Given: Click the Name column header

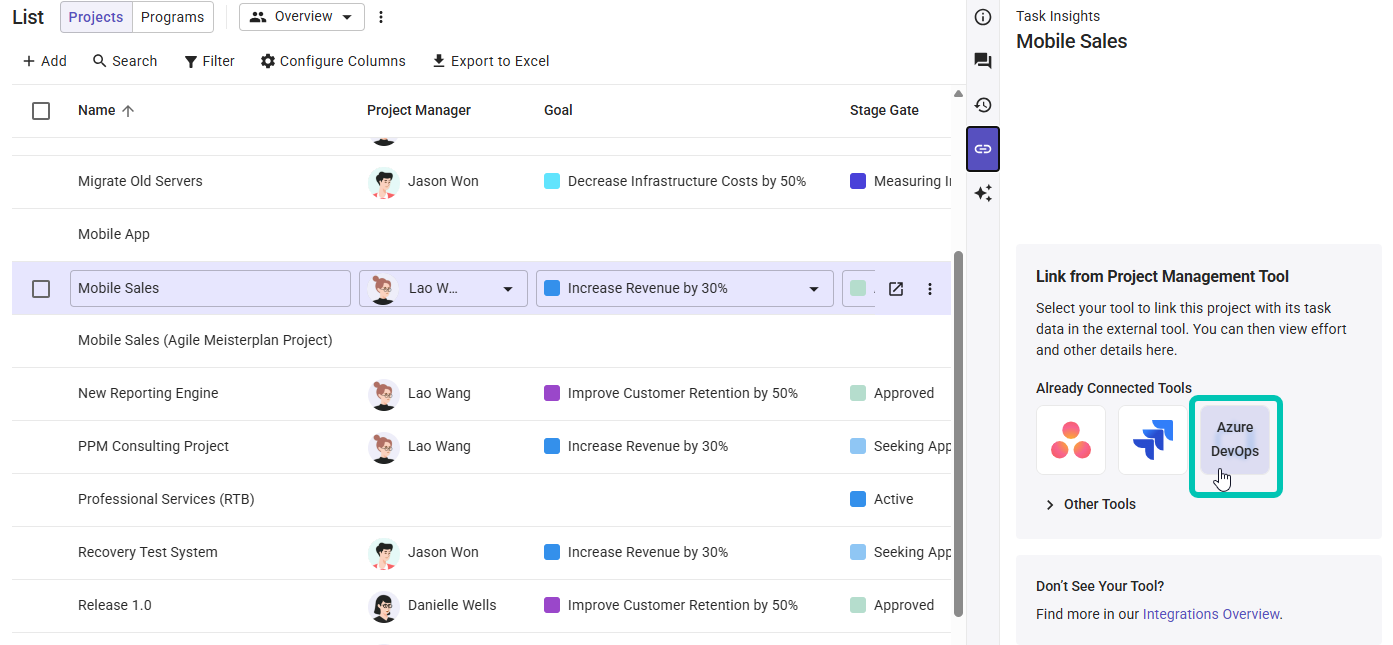Looking at the screenshot, I should [97, 111].
